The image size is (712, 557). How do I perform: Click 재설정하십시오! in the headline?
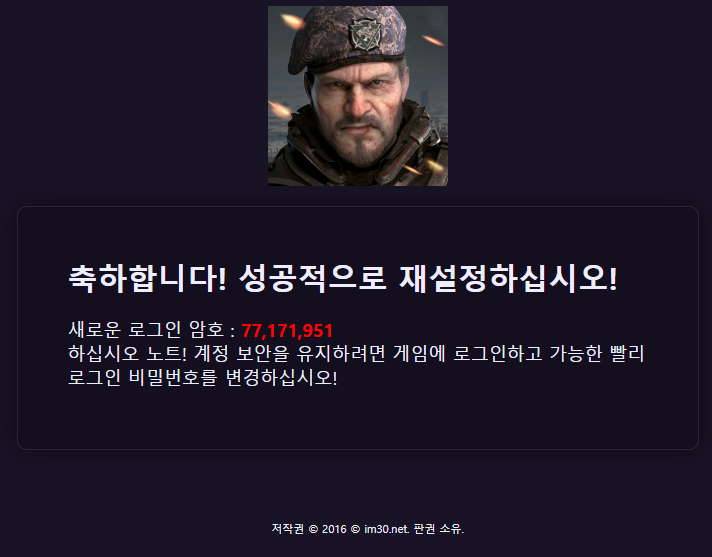pyautogui.click(x=509, y=278)
